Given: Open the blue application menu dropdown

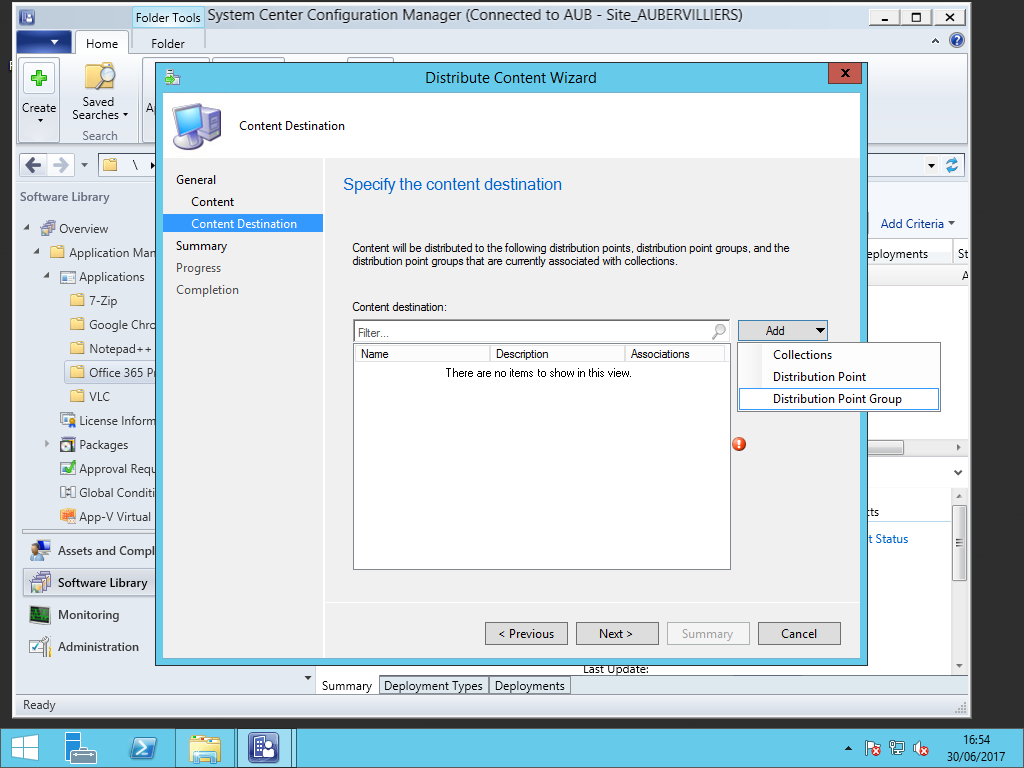Looking at the screenshot, I should [43, 42].
